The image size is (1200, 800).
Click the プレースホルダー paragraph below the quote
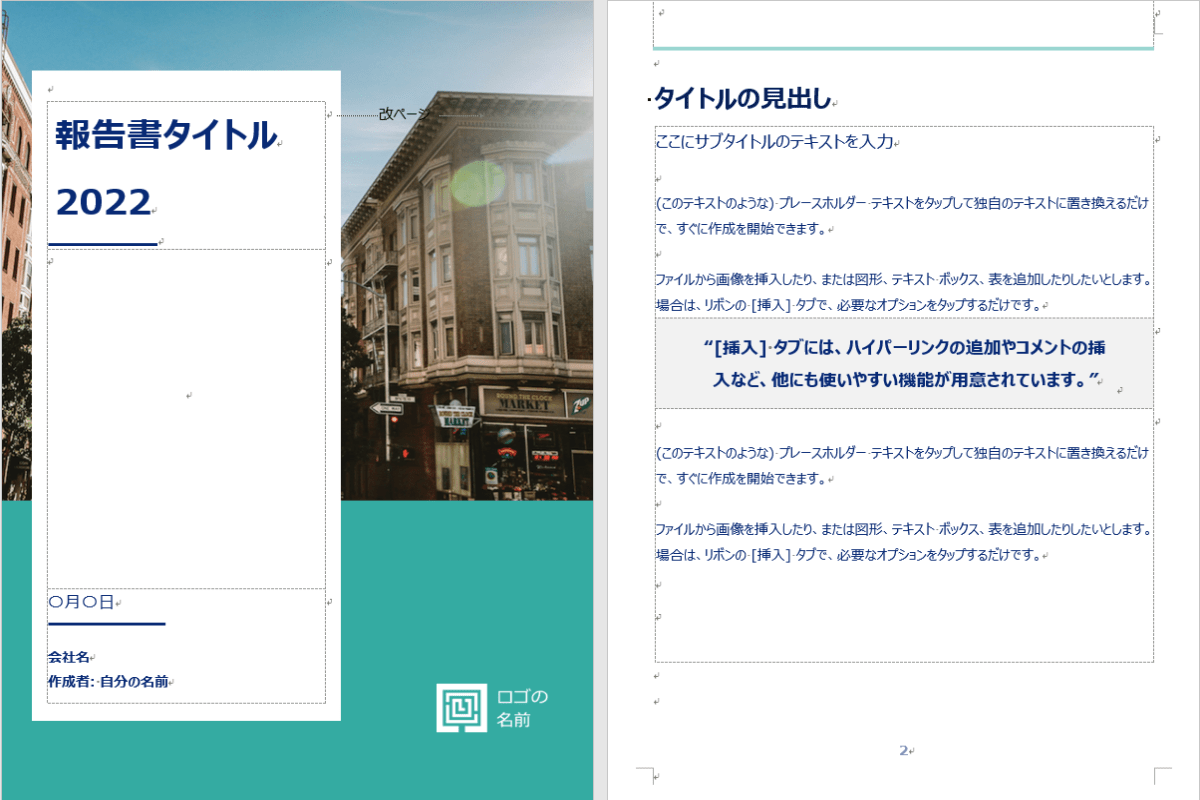pos(900,465)
